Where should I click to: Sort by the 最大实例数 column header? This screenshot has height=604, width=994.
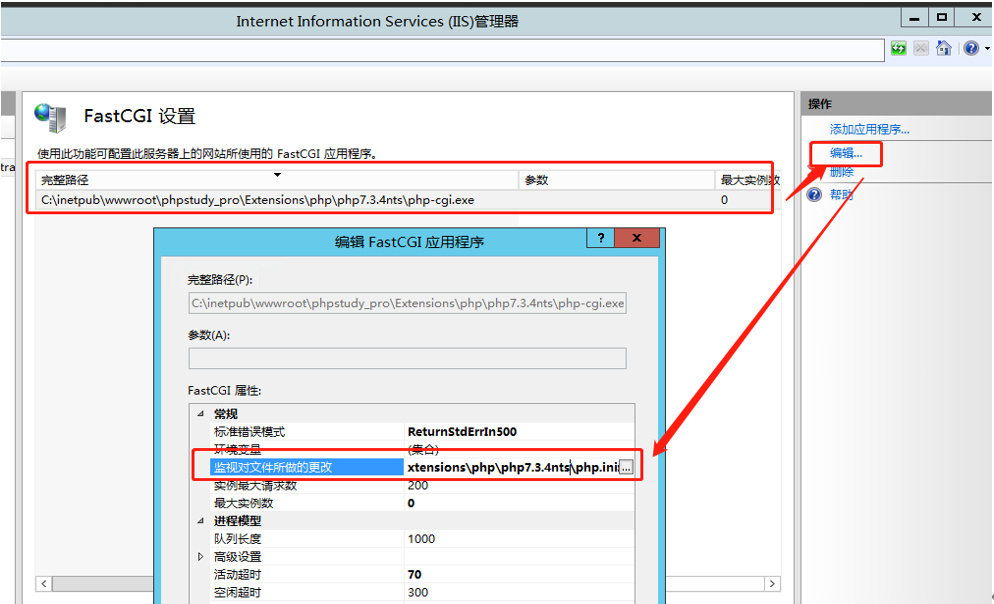pos(748,180)
